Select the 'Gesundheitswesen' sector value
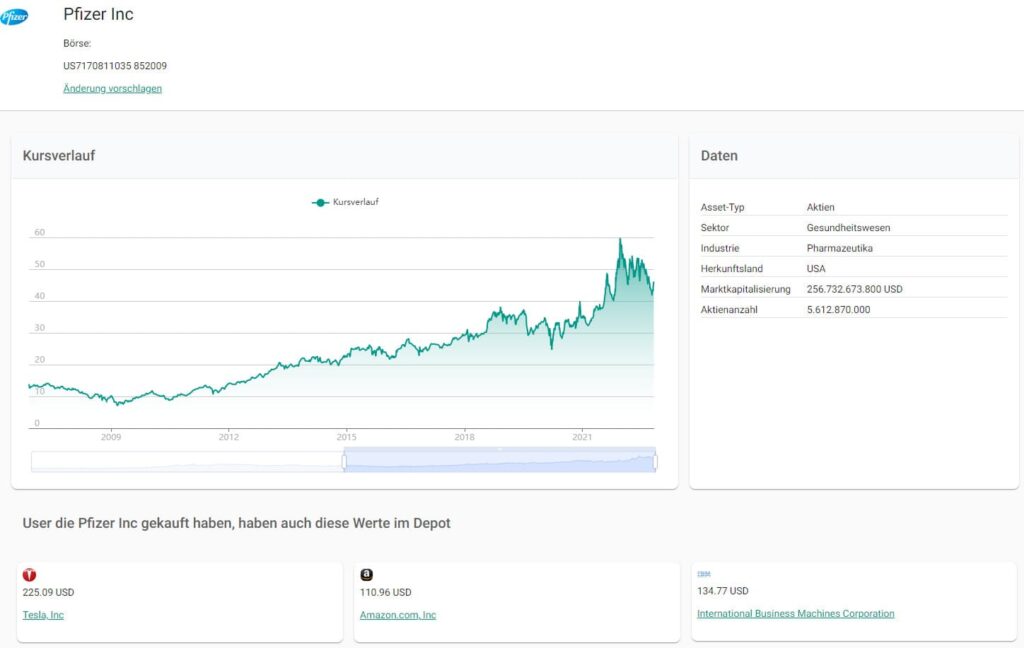Image resolution: width=1024 pixels, height=648 pixels. click(x=848, y=227)
